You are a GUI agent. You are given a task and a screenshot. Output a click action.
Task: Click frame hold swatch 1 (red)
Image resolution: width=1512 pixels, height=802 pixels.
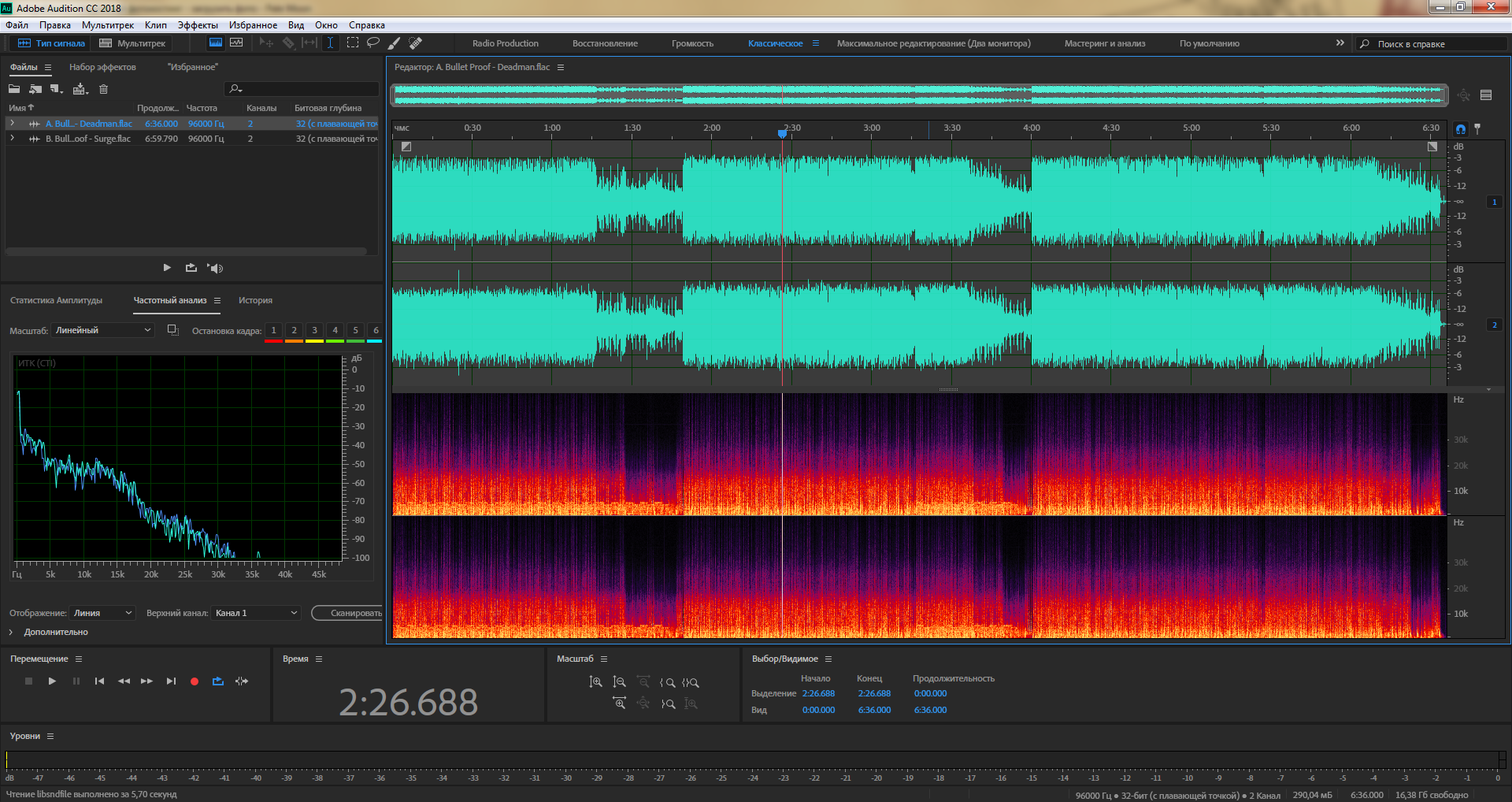pyautogui.click(x=273, y=331)
